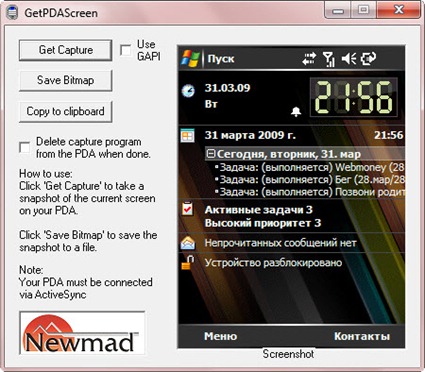
Task: Copy the screenshot to clipboard
Action: (65, 111)
